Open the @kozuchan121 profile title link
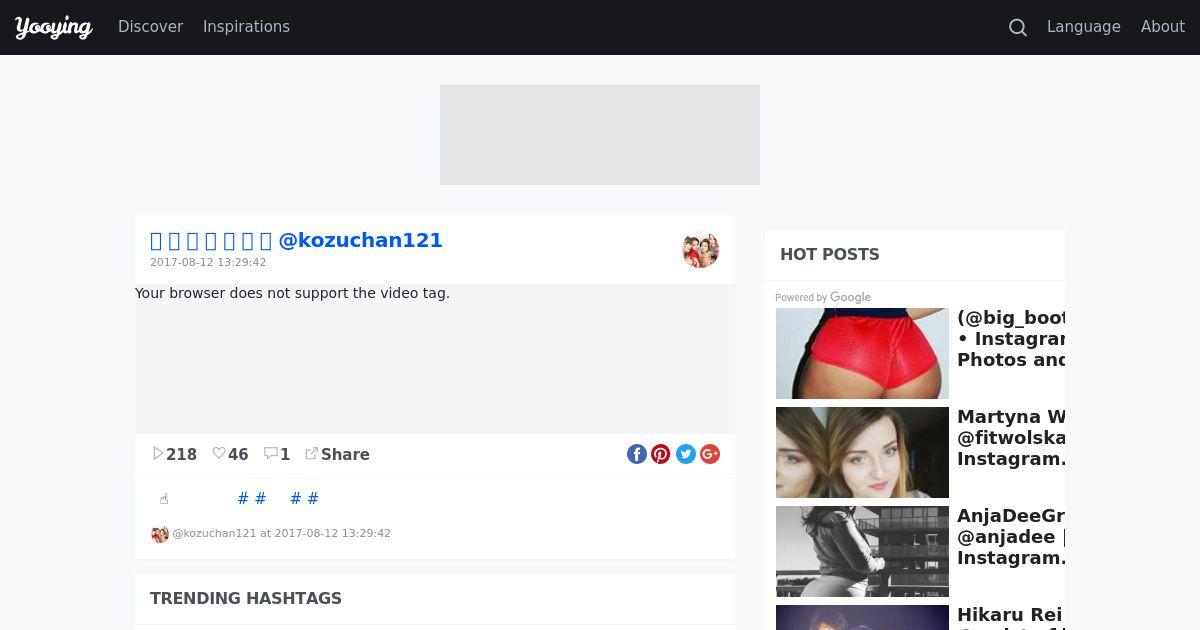1200x630 pixels. coord(296,240)
